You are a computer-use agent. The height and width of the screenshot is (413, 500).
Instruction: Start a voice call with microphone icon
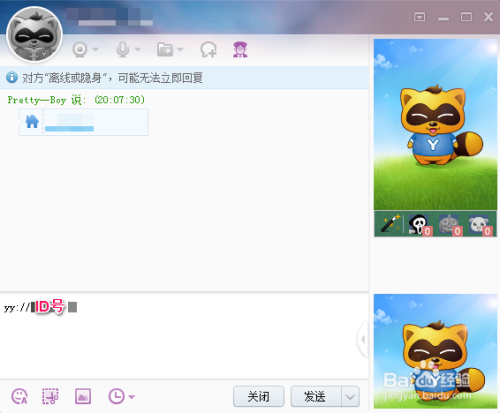point(123,50)
